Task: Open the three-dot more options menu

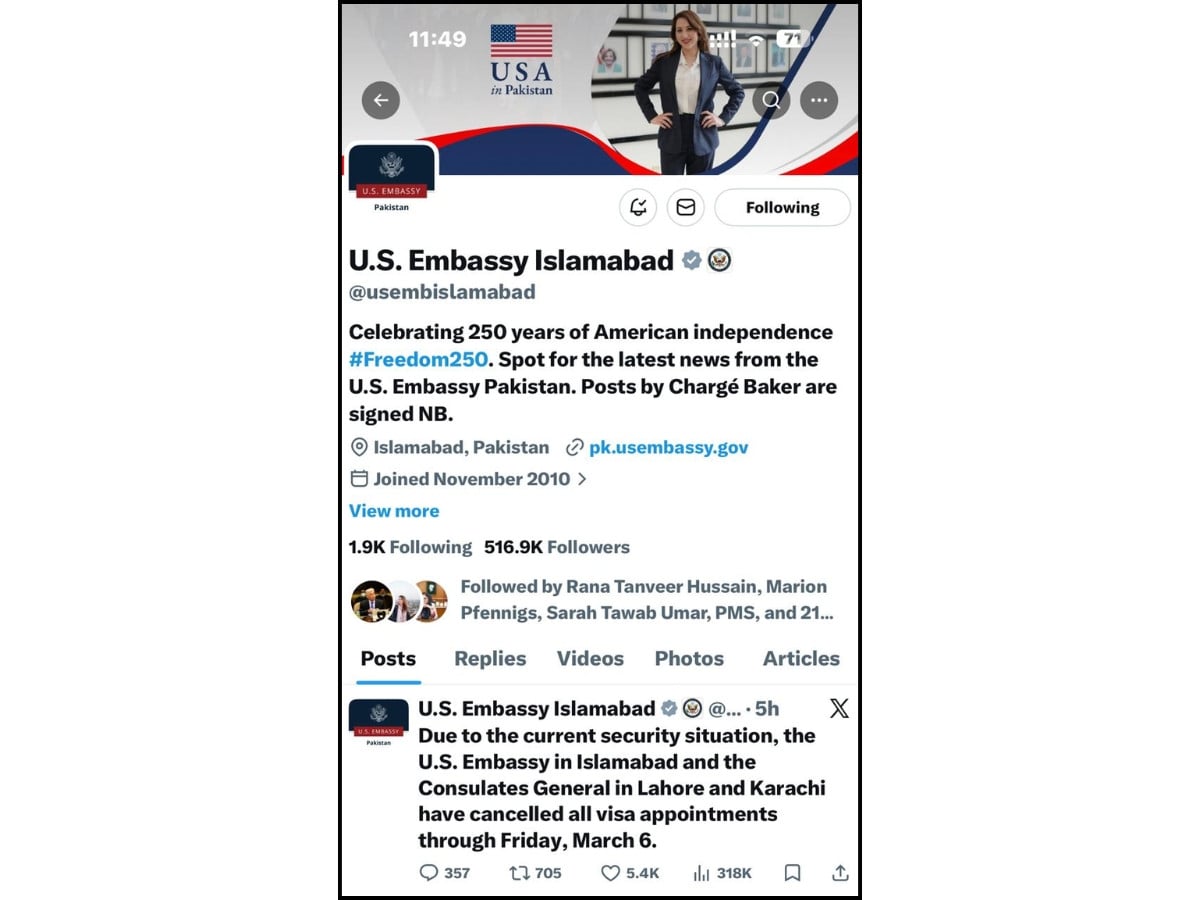Action: coord(819,100)
